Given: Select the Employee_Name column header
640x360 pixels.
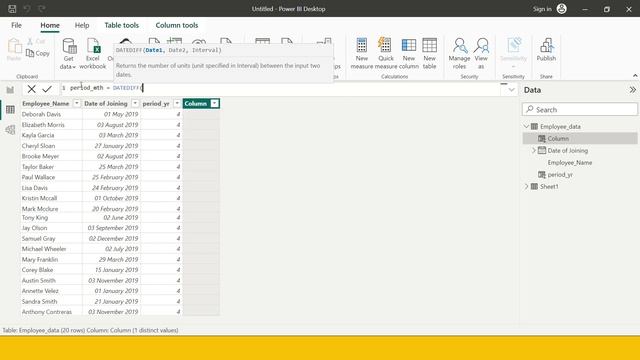Looking at the screenshot, I should point(45,104).
